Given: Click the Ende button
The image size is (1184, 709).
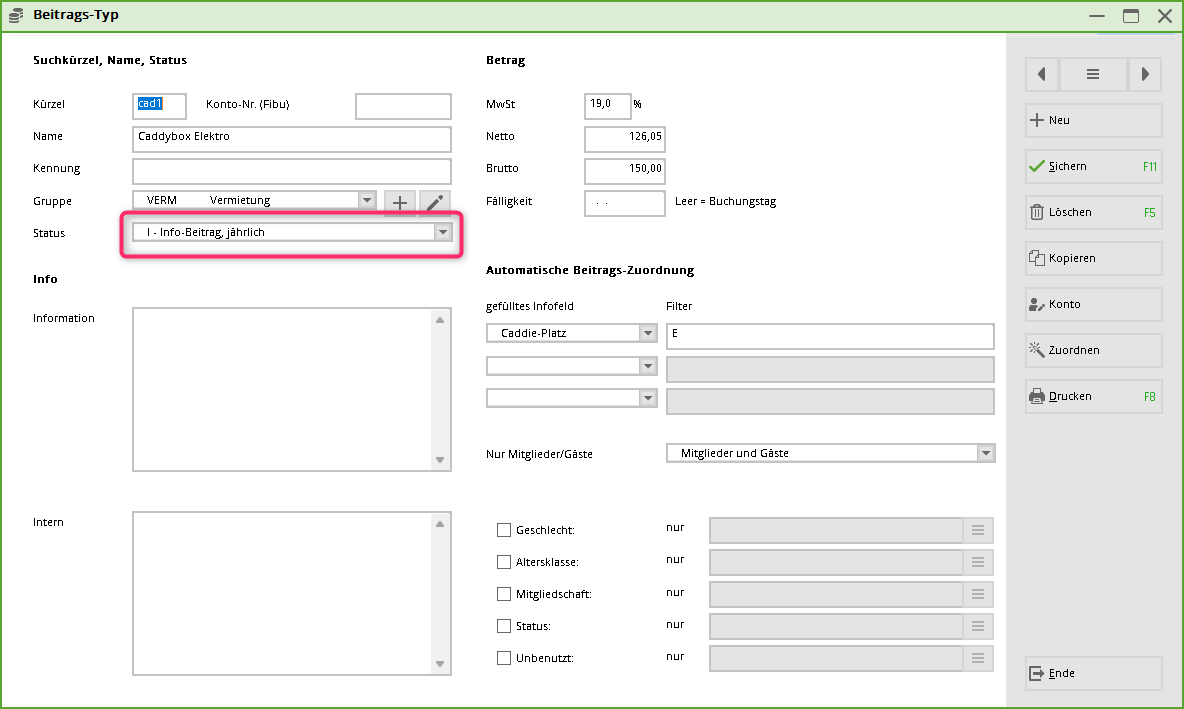Looking at the screenshot, I should (x=1093, y=673).
